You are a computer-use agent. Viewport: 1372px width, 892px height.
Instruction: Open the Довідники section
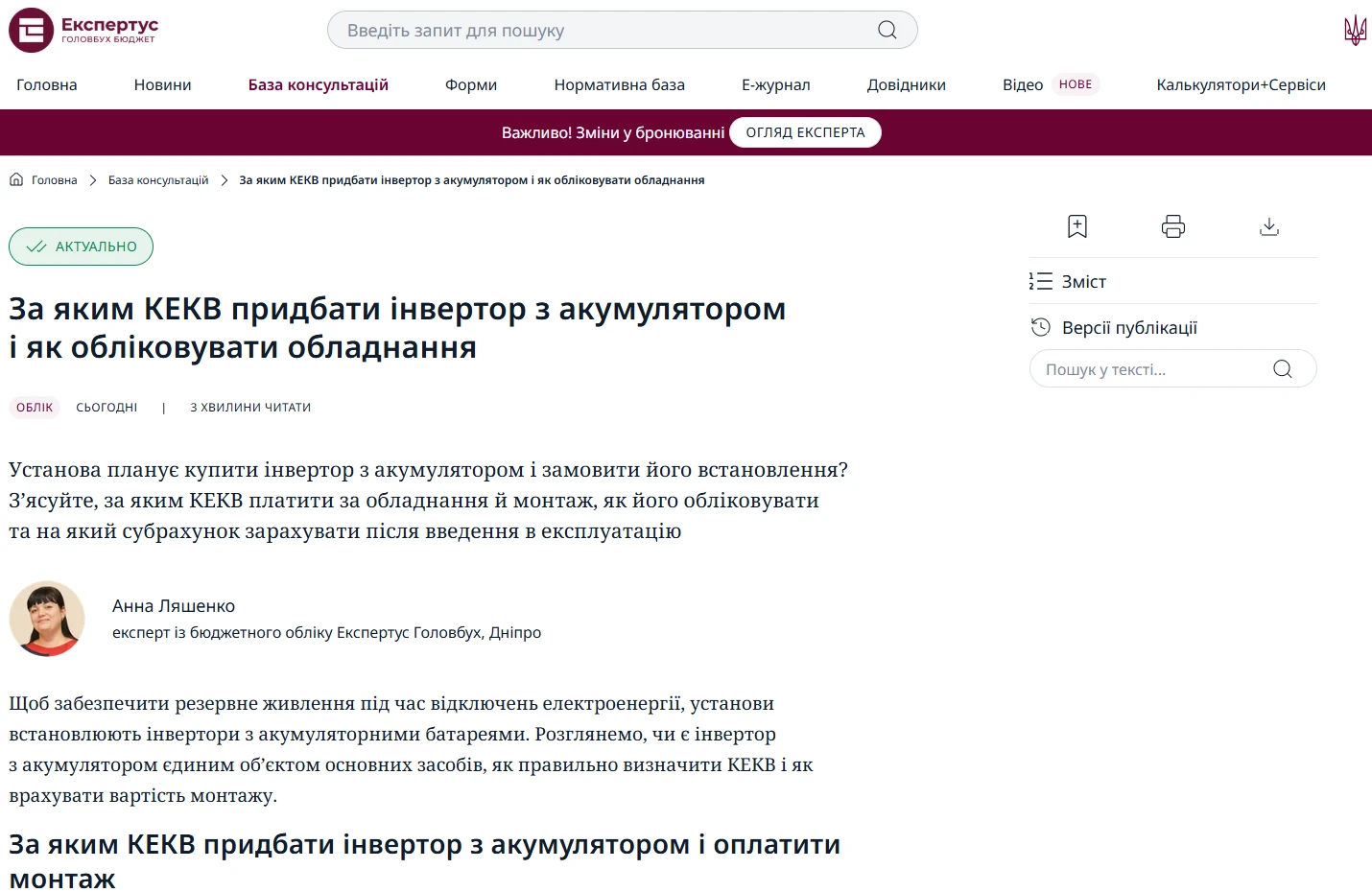point(907,84)
